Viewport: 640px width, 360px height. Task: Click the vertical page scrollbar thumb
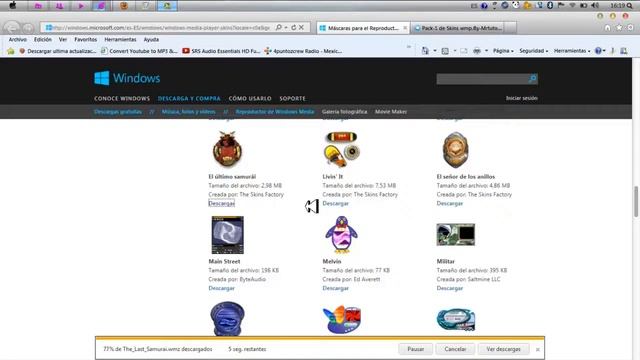click(x=636, y=202)
